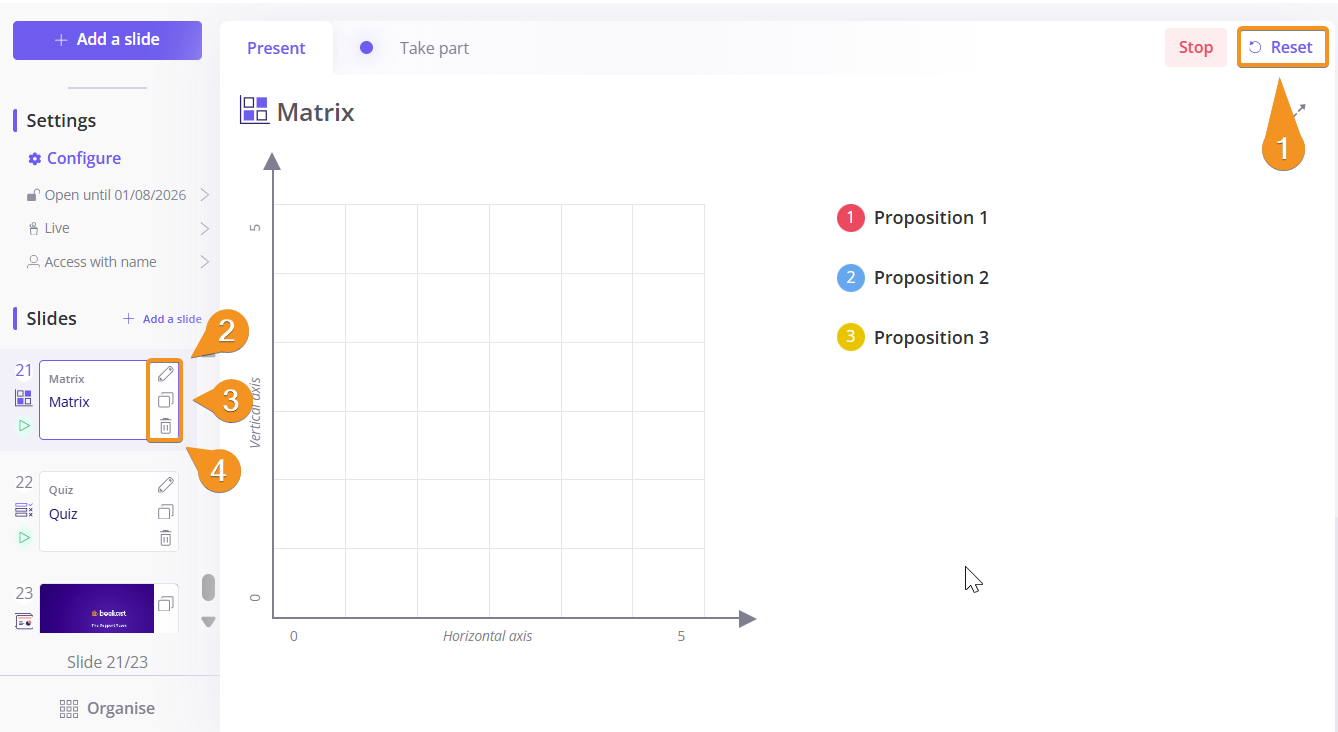Viewport: 1338px width, 732px height.
Task: Duplicate the Matrix slide
Action: pyautogui.click(x=166, y=400)
